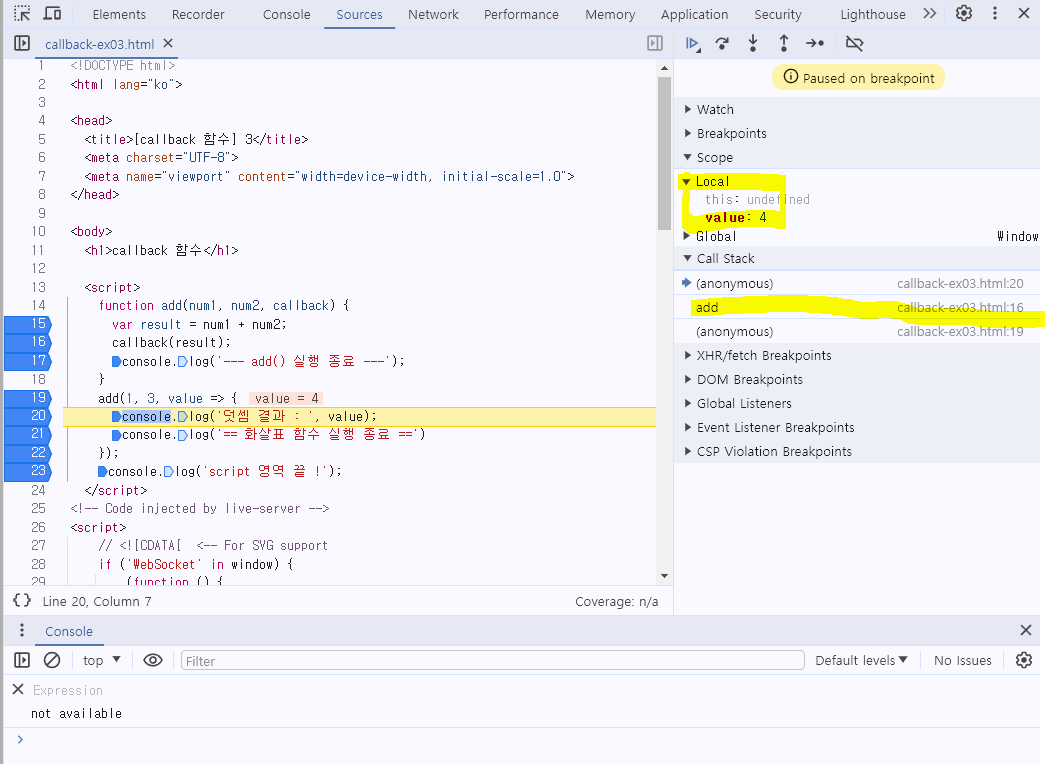Step out of current function
This screenshot has width=1045, height=764.
[x=784, y=44]
